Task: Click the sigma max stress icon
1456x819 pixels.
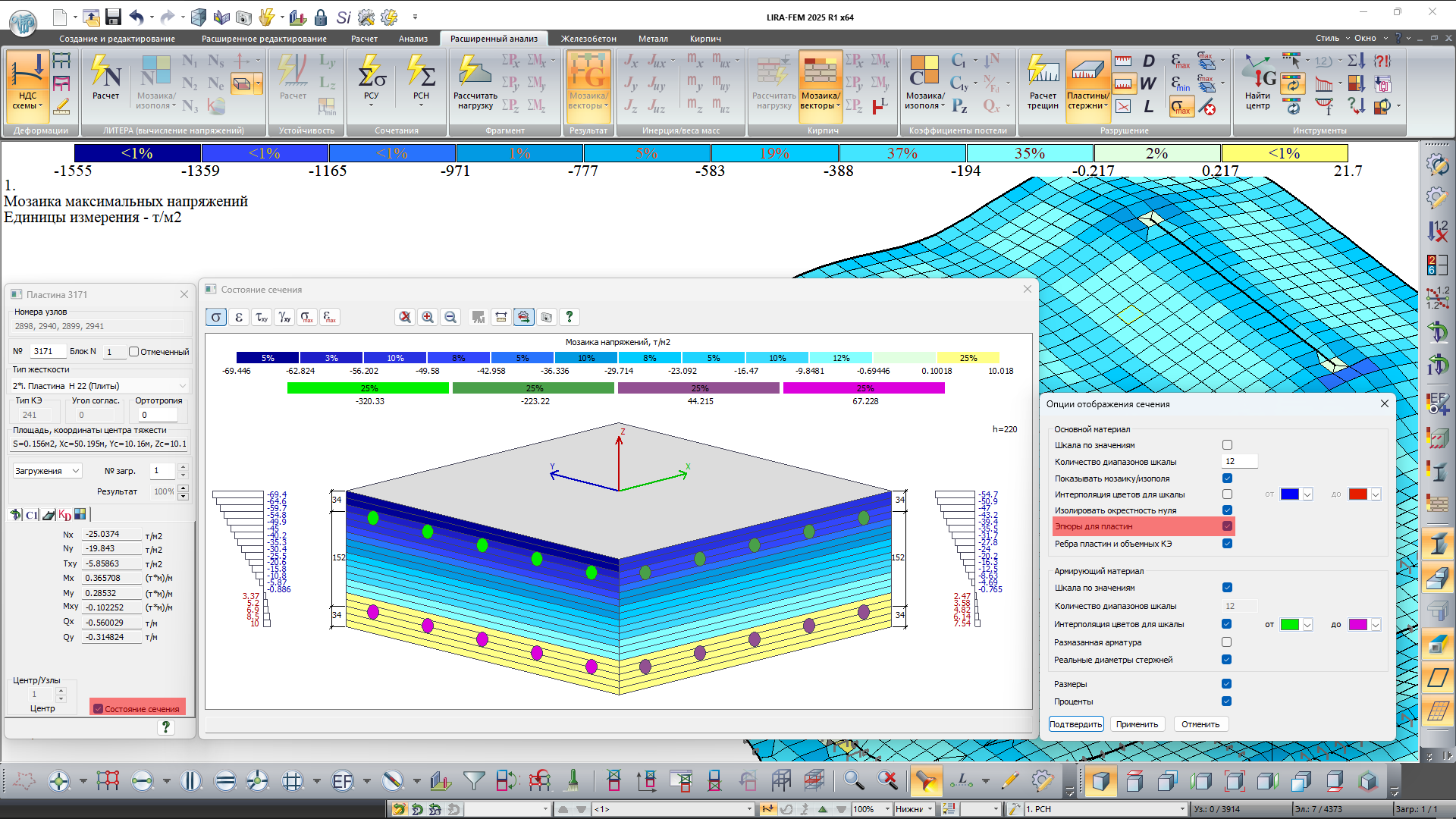Action: (307, 317)
